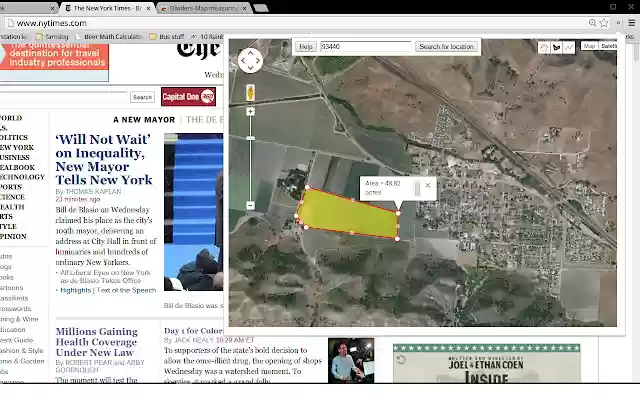The image size is (640, 400).
Task: Select the hand pan tool on the map
Action: (544, 48)
